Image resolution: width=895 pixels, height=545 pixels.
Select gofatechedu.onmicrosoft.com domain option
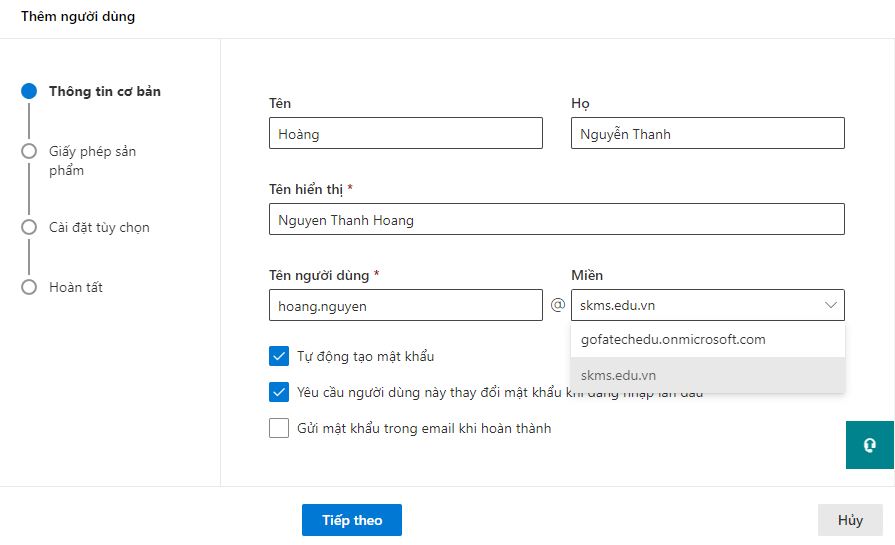tap(673, 339)
